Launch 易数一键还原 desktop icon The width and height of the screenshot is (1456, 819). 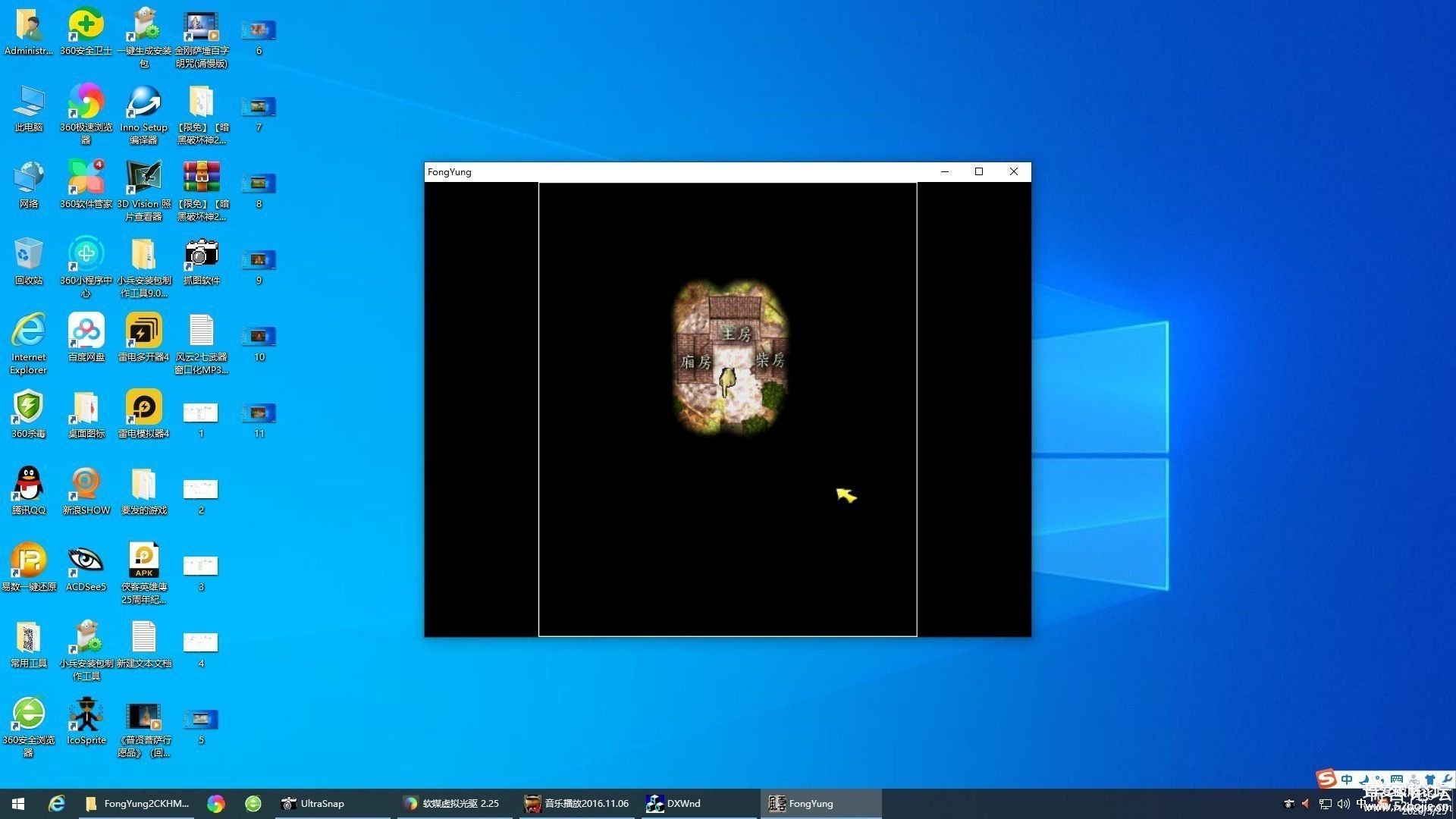point(28,568)
